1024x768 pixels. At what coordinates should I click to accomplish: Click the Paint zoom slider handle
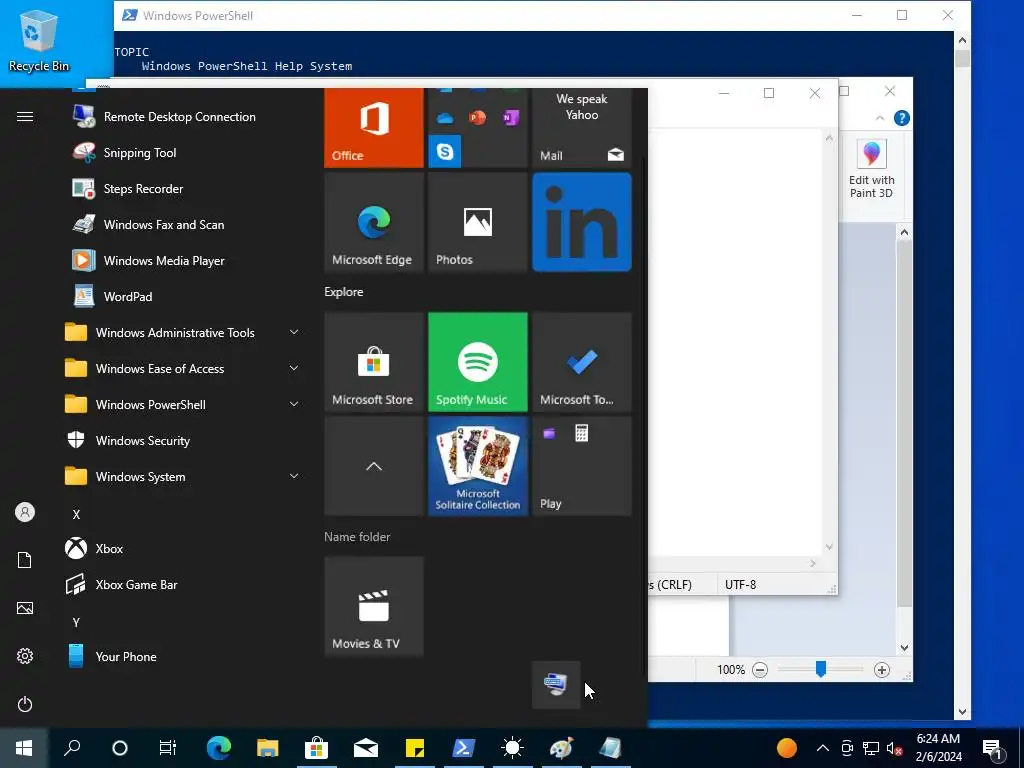[821, 669]
